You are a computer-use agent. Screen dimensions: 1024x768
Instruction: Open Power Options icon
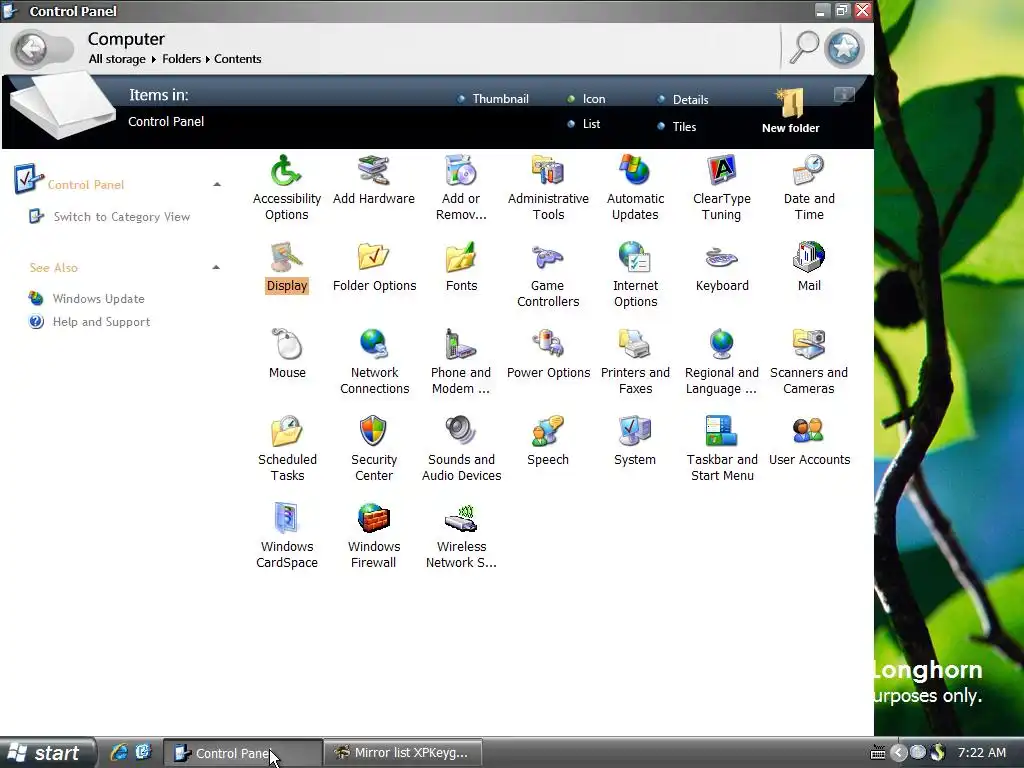click(x=548, y=345)
